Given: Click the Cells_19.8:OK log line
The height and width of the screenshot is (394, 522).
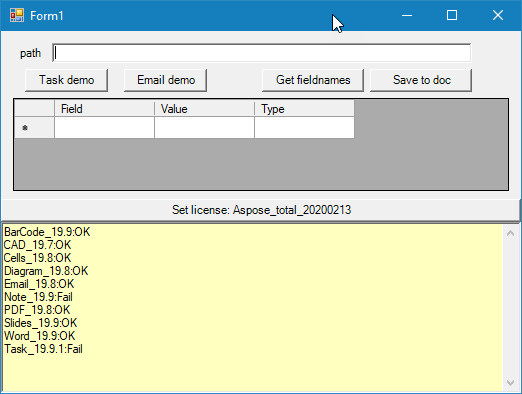Looking at the screenshot, I should tap(37, 258).
